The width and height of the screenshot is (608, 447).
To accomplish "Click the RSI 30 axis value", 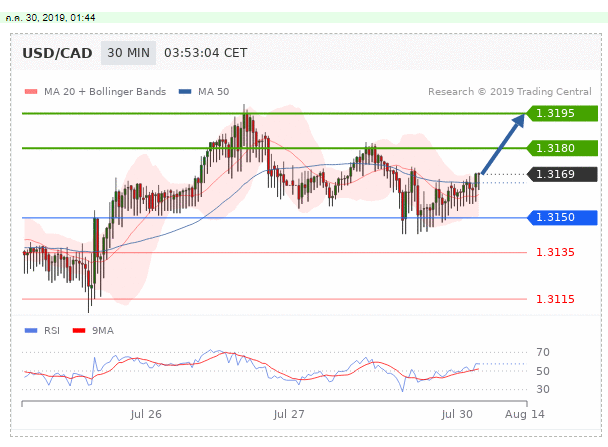I will pyautogui.click(x=543, y=389).
